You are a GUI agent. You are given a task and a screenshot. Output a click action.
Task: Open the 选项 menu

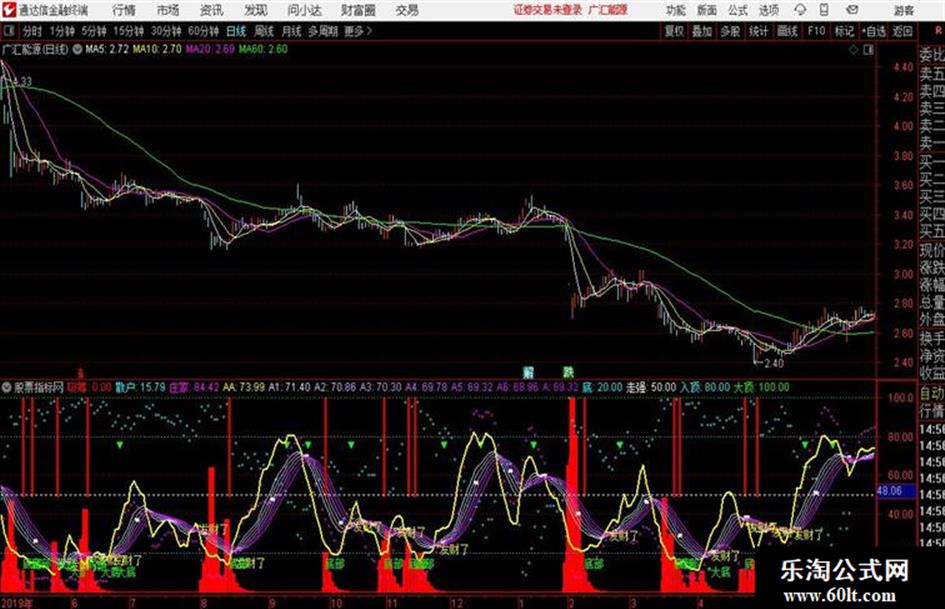[768, 10]
